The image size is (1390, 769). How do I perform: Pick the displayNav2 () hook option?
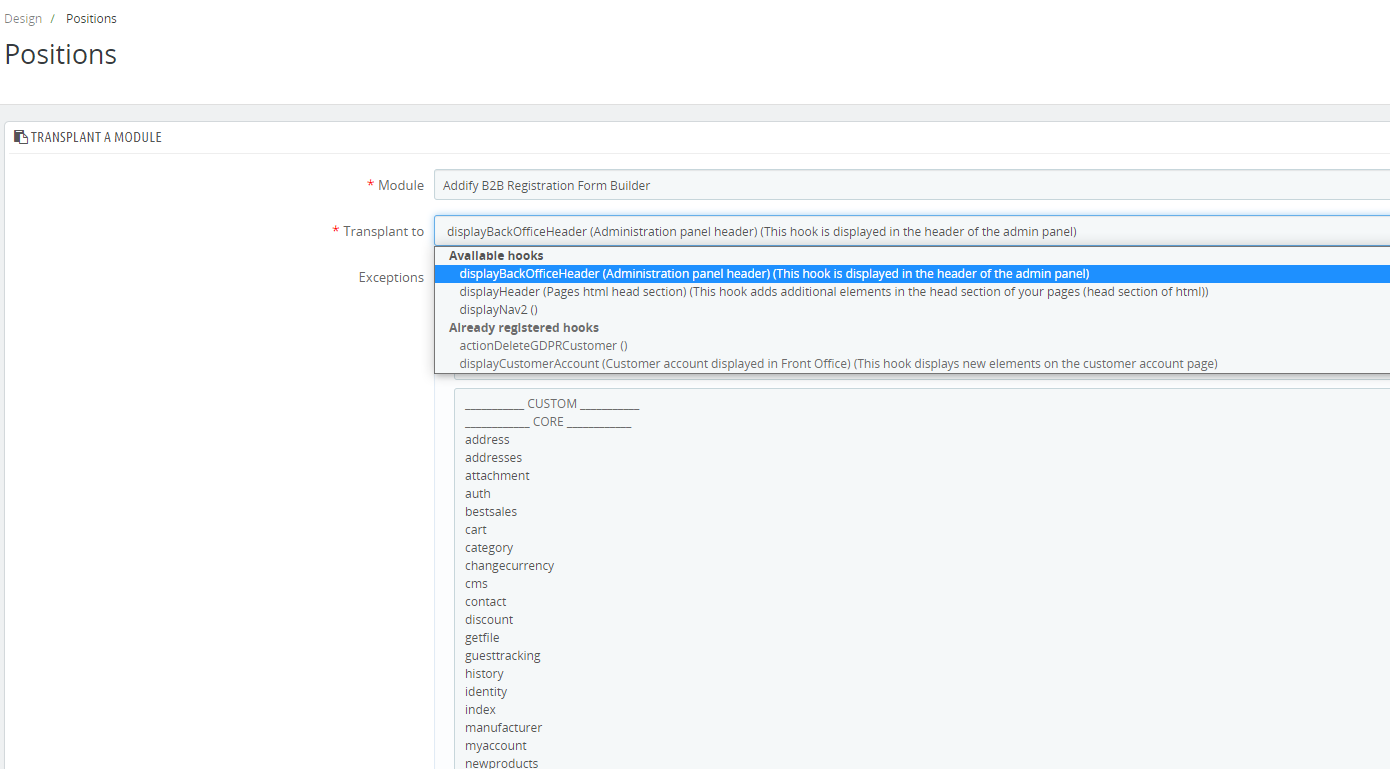click(912, 310)
